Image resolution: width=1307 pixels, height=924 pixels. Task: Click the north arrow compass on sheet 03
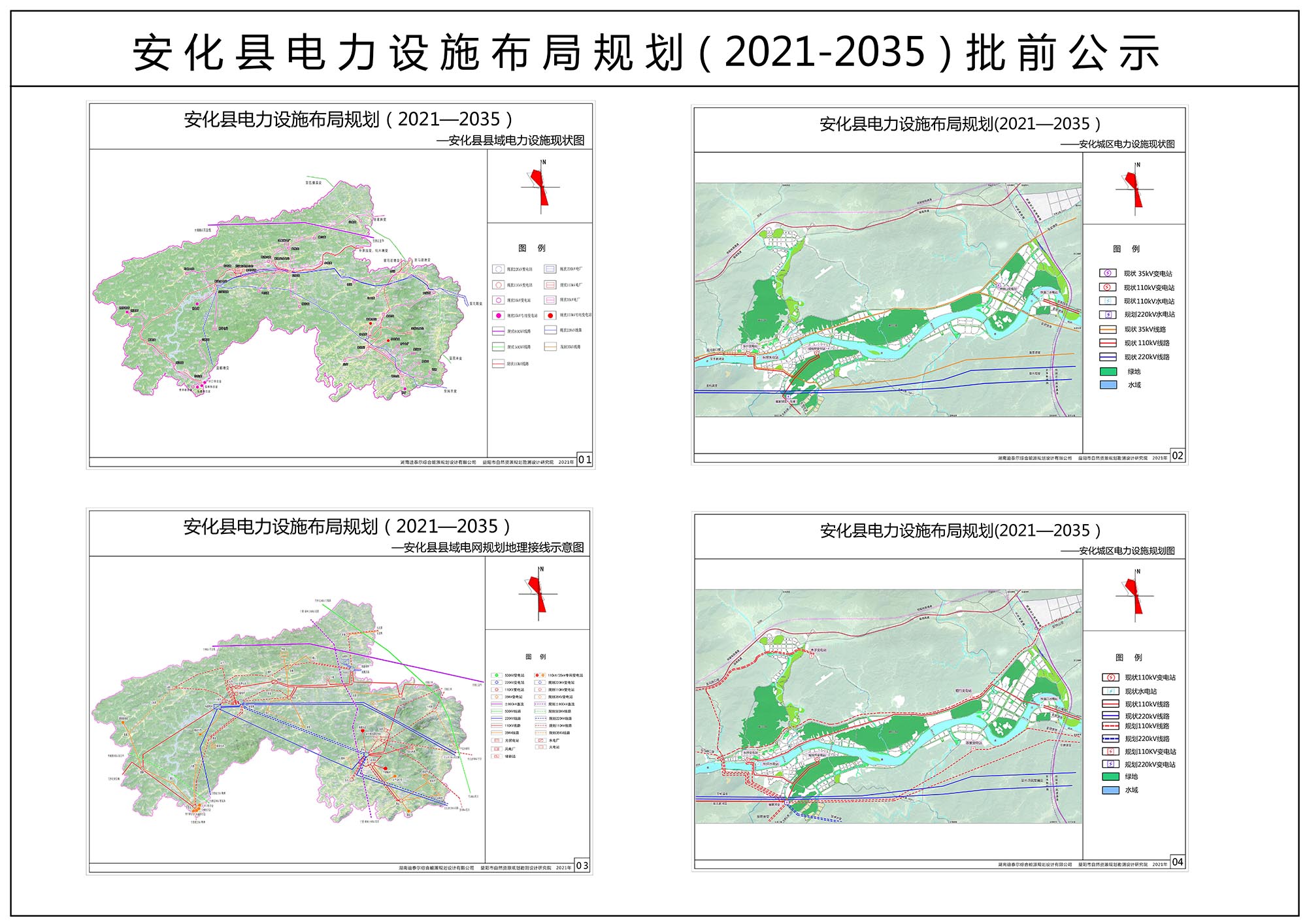point(538,593)
